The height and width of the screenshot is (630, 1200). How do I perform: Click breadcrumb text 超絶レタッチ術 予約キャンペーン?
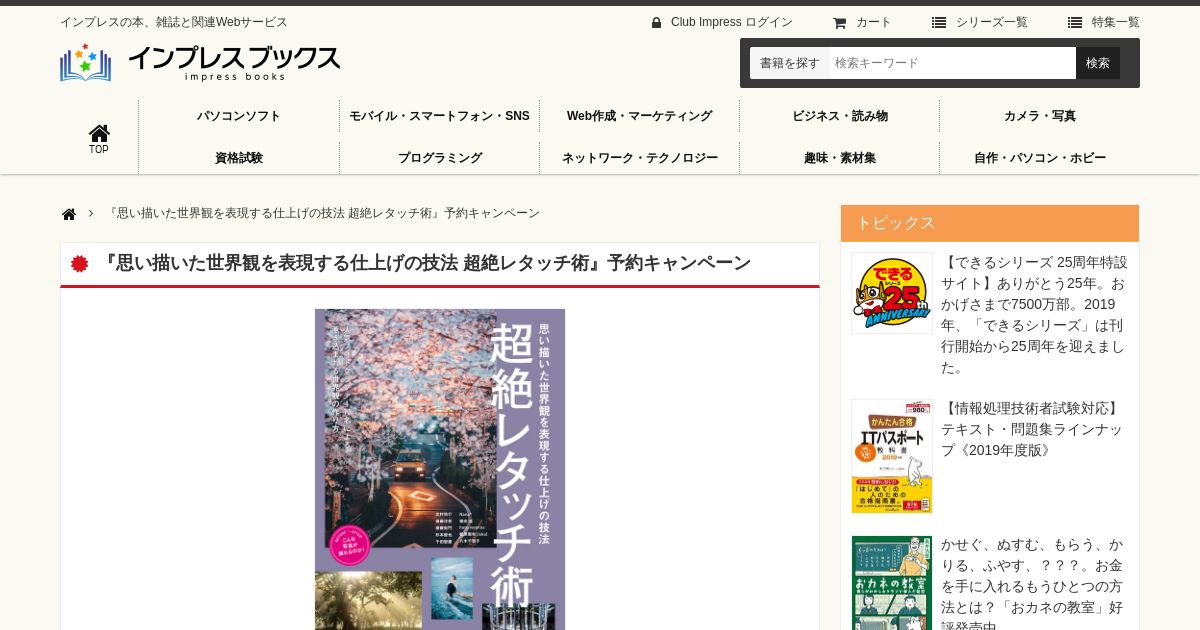323,213
